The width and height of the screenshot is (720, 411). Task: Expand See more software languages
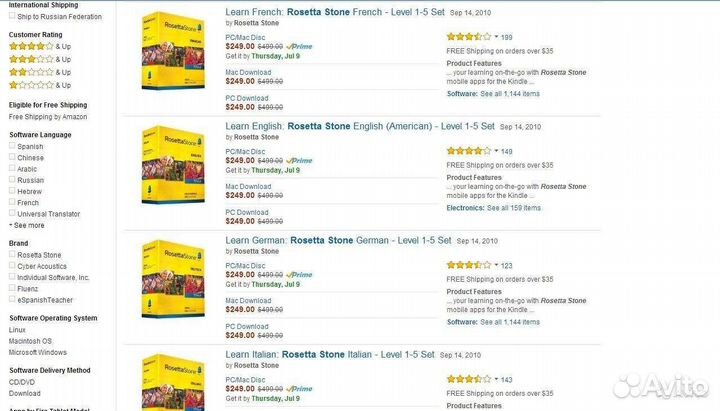(x=27, y=225)
